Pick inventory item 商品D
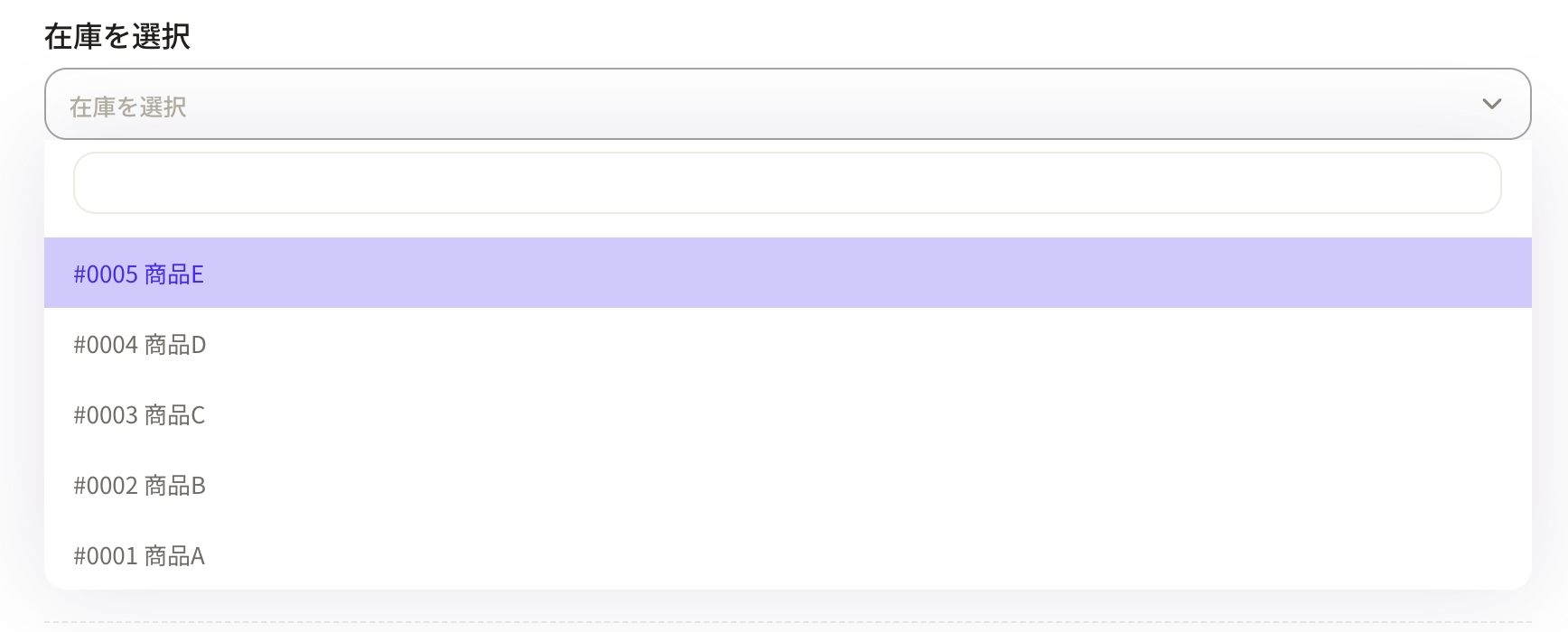The height and width of the screenshot is (632, 1568). tap(175, 345)
